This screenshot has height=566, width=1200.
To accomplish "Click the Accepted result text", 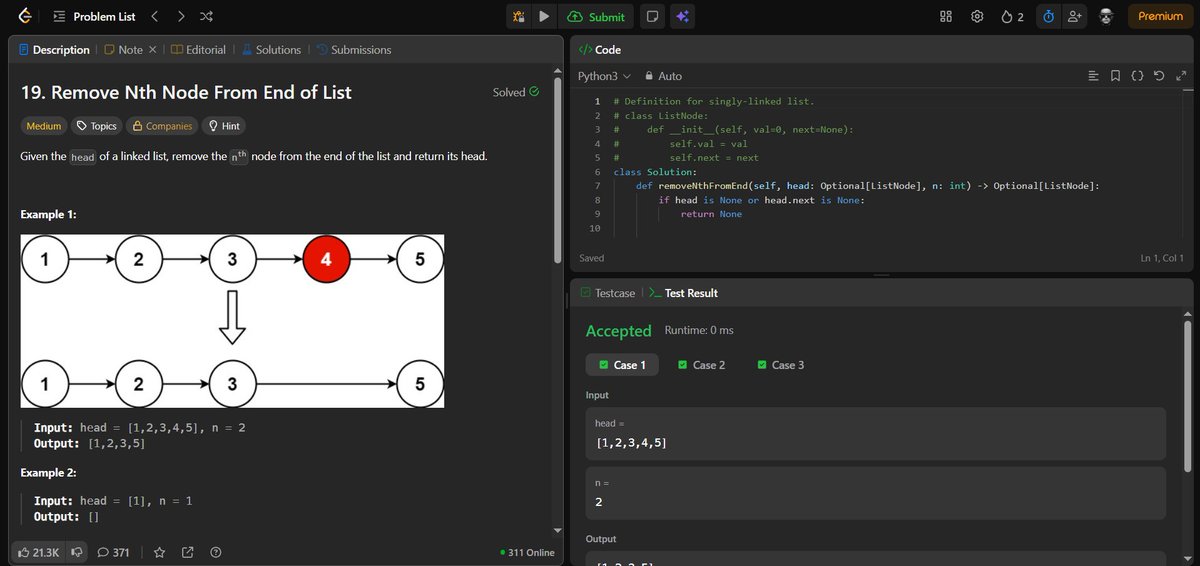I will click(618, 331).
